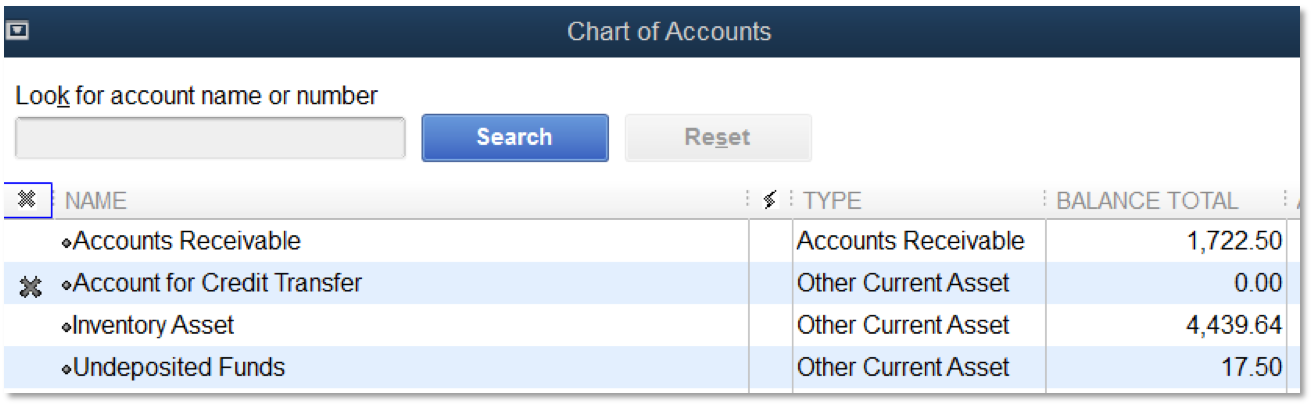Click the 17.50 balance cell
The width and height of the screenshot is (1312, 404).
(1250, 368)
